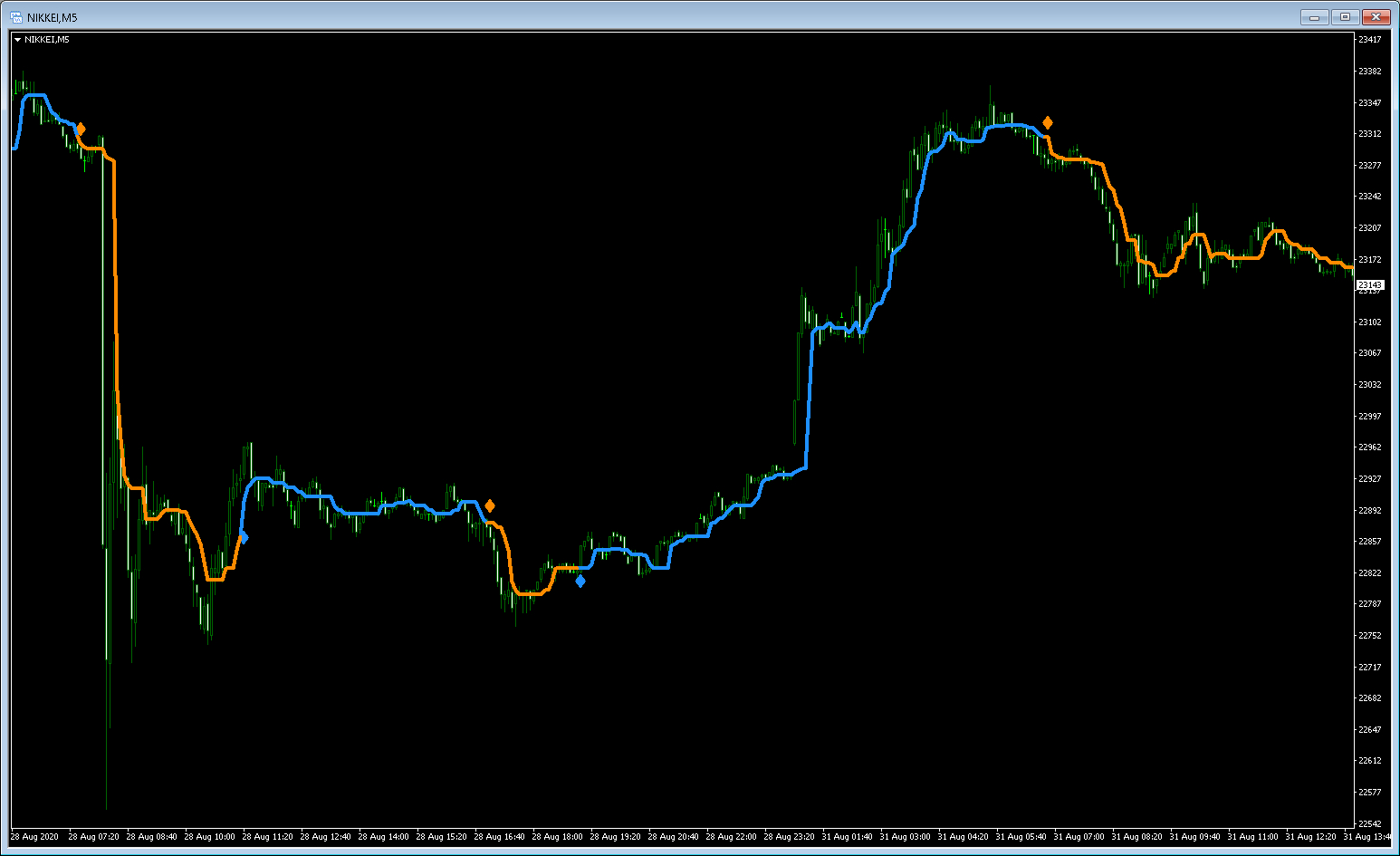This screenshot has width=1400, height=856.
Task: Click the blue diamond signal near 28 Aug 18:00
Action: coord(580,581)
